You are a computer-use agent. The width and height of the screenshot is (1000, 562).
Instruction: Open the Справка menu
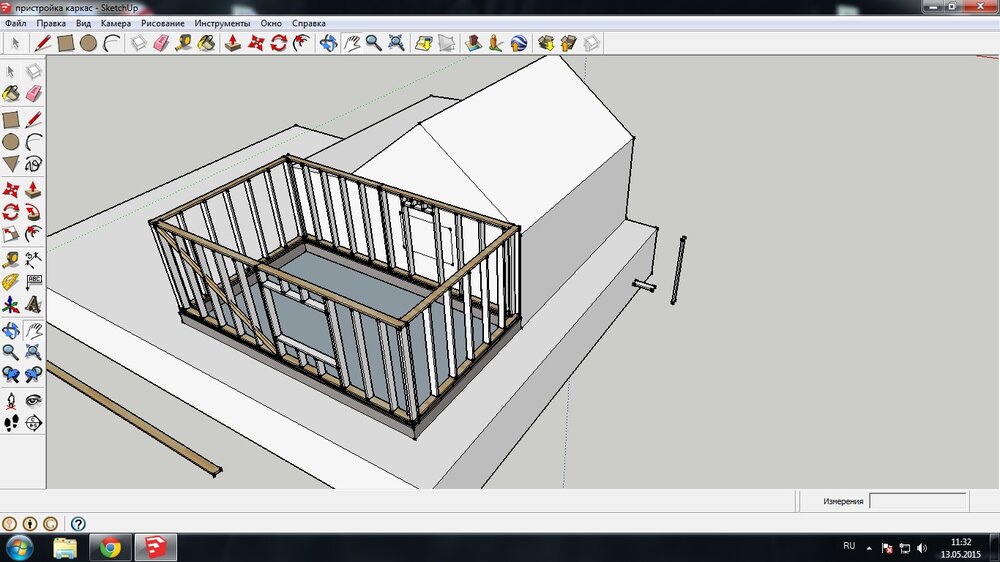(309, 22)
